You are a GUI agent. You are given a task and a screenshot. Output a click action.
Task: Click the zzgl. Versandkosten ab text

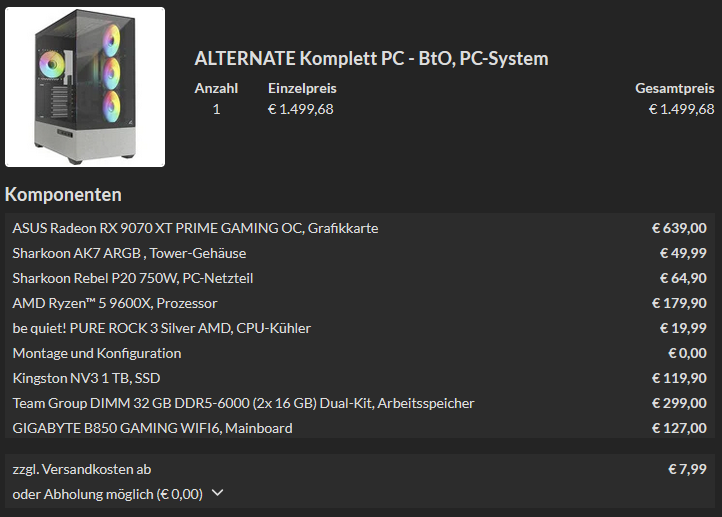(82, 469)
